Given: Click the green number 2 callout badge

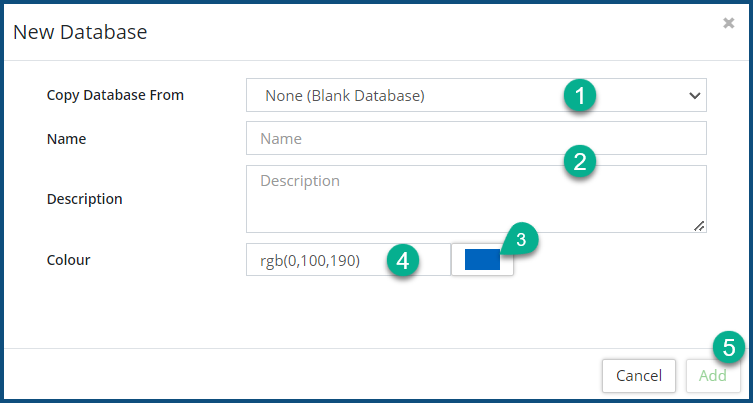Looking at the screenshot, I should [x=580, y=160].
